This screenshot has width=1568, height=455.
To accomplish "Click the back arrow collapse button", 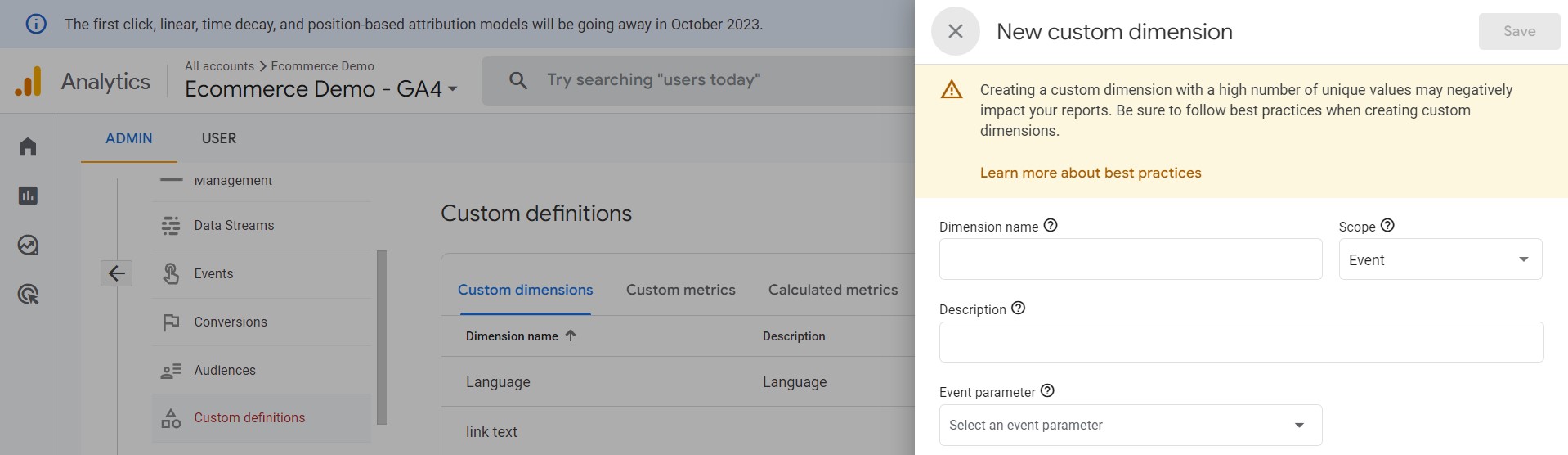I will (116, 273).
